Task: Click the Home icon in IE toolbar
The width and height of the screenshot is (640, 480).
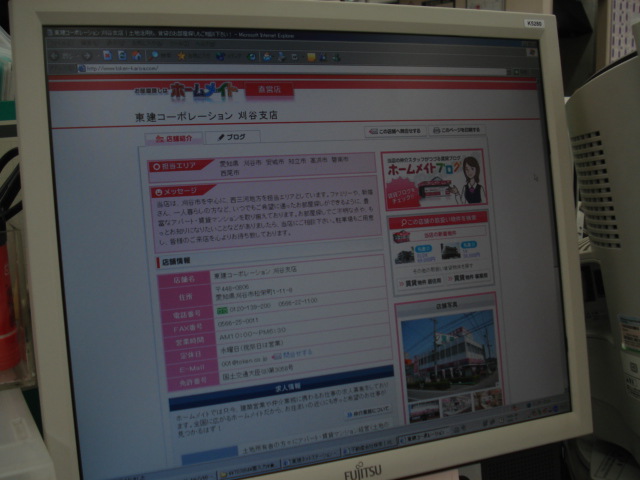Action: (137, 55)
